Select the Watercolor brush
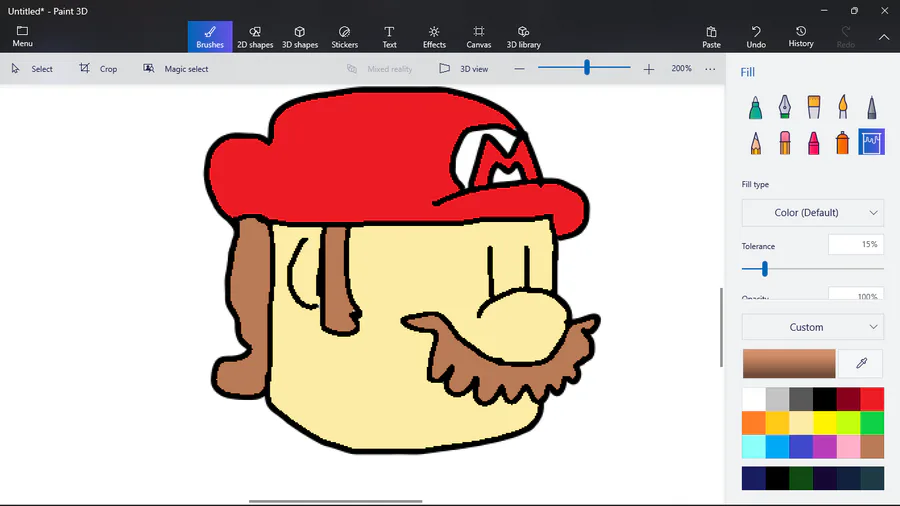Image resolution: width=900 pixels, height=506 pixels. [843, 107]
